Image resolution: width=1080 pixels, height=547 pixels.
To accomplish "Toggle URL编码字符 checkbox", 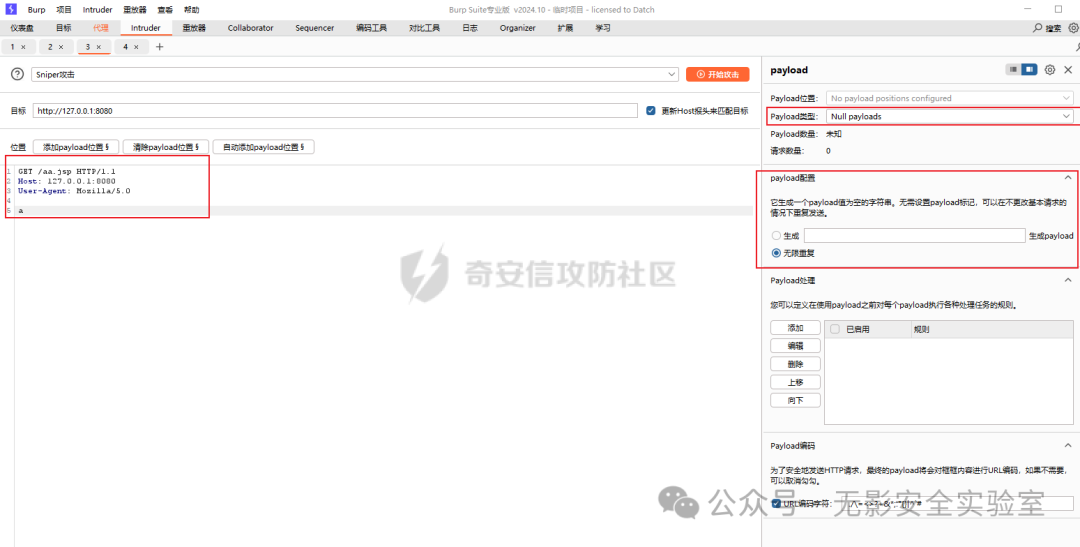I will click(776, 504).
